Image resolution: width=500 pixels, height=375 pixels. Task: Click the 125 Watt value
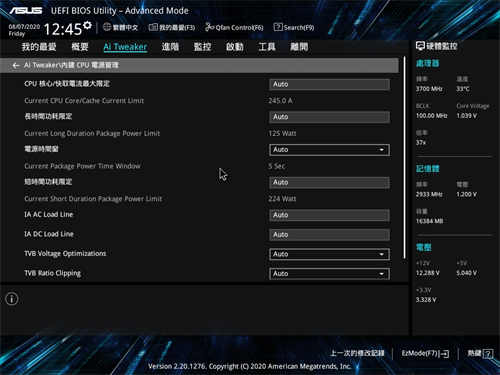point(282,133)
